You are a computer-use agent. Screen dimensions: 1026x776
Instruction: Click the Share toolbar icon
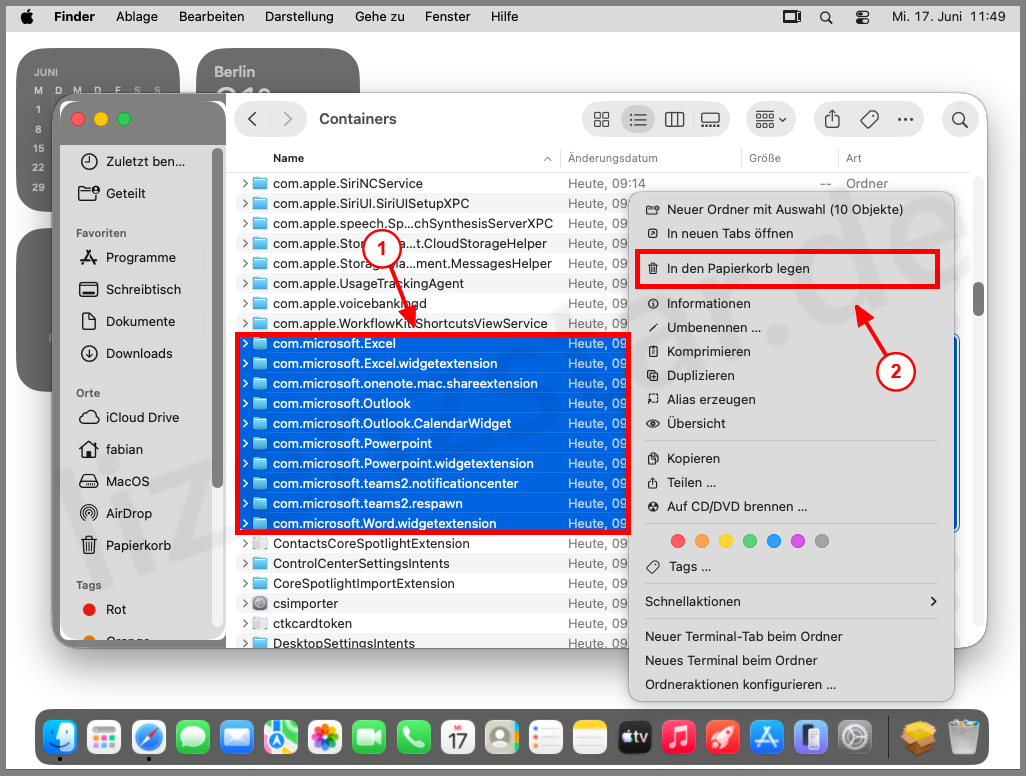(832, 120)
